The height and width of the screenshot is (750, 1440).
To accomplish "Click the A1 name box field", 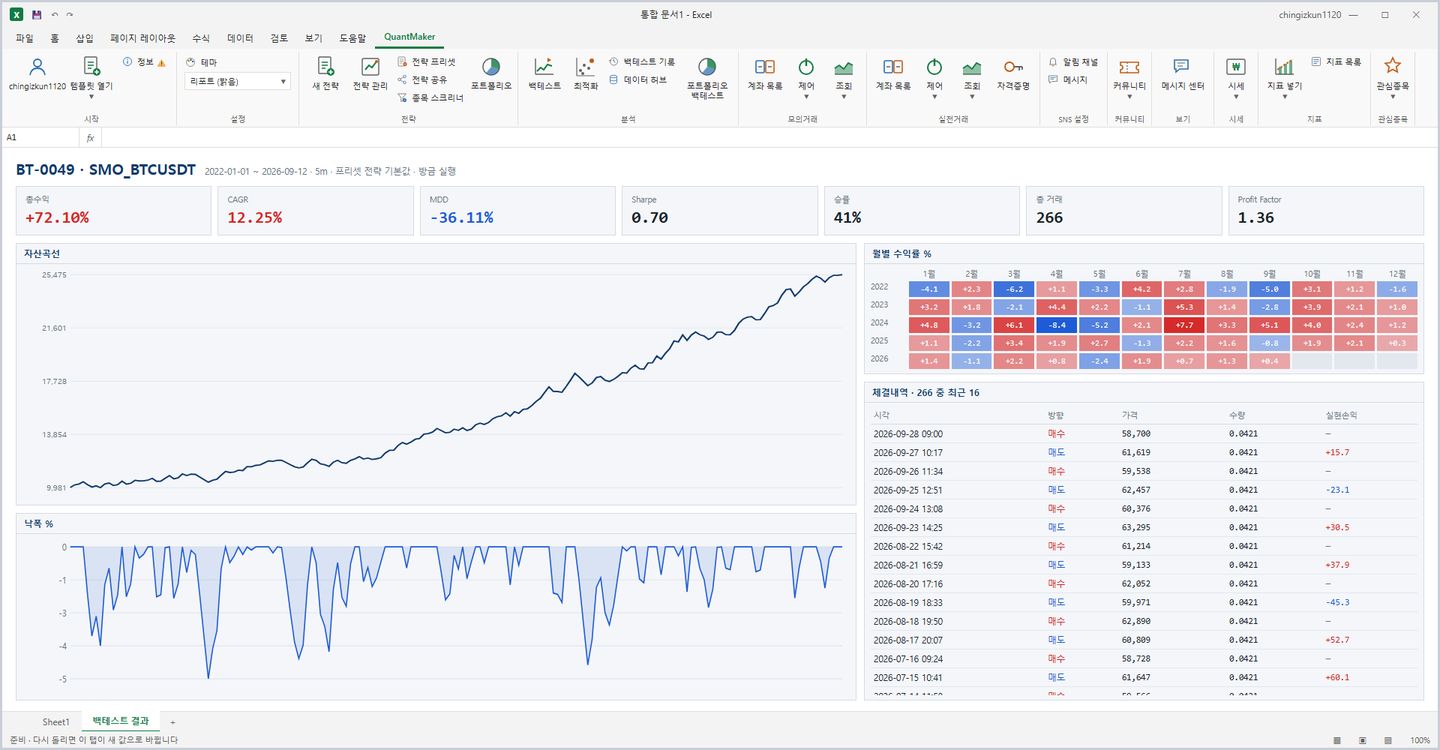I will [x=40, y=137].
